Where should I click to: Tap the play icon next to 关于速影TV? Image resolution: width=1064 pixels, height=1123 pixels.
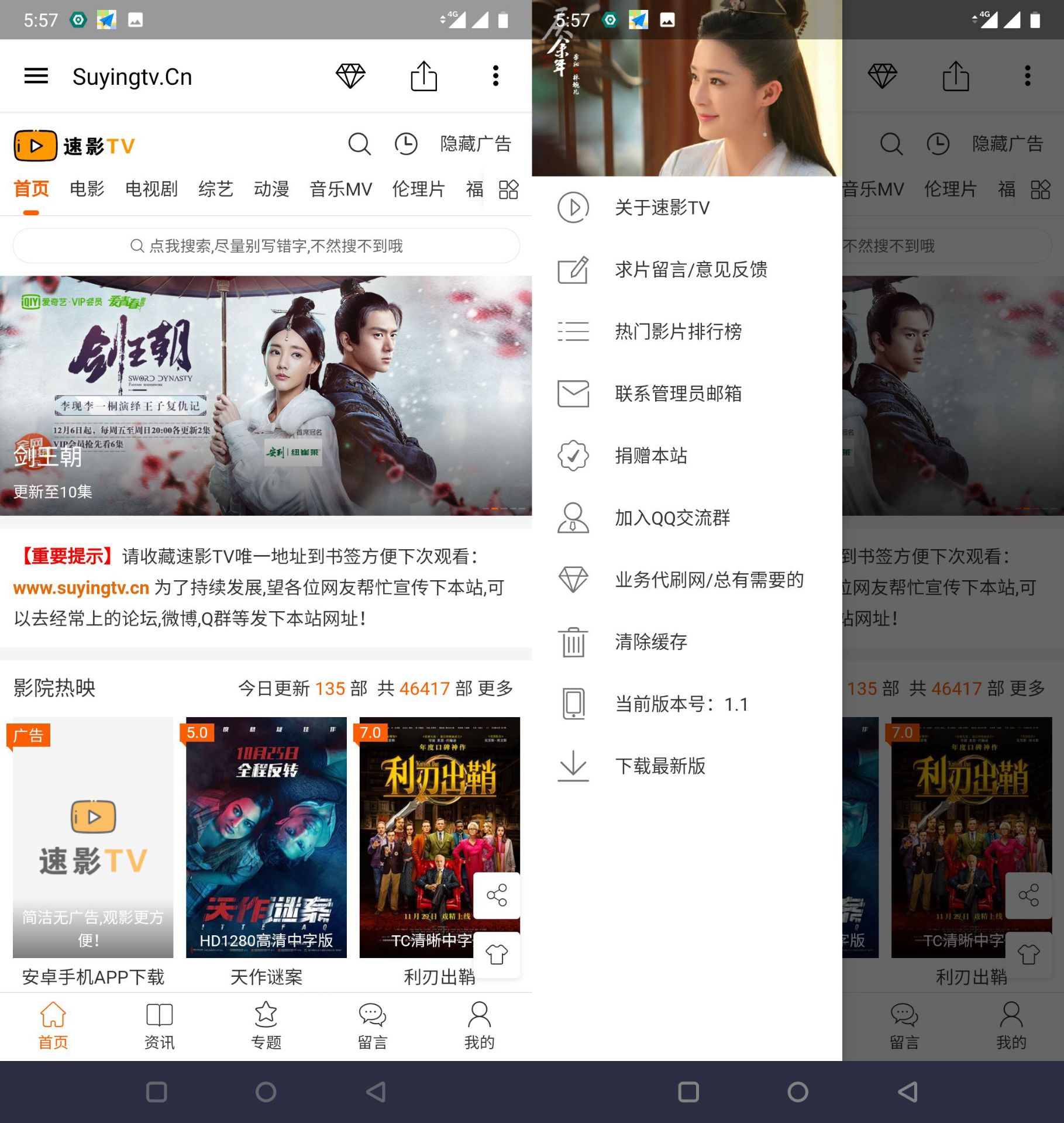pos(573,208)
